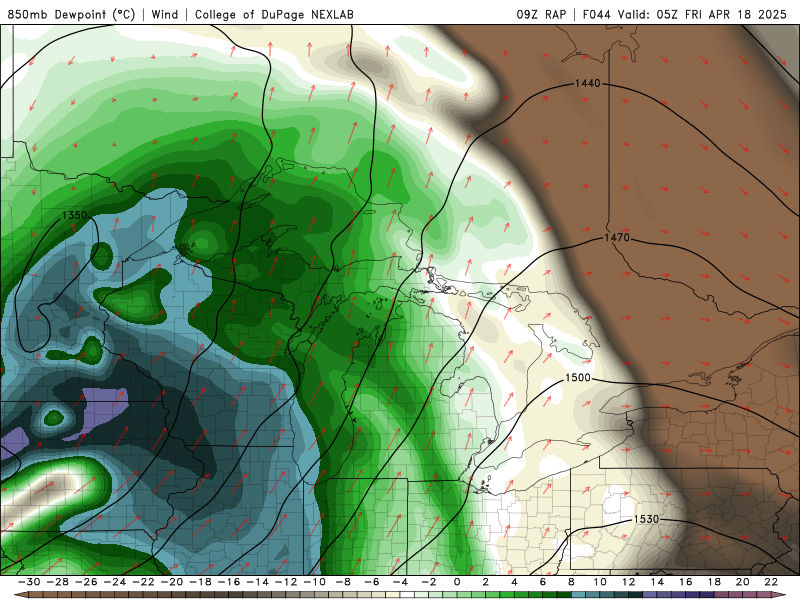This screenshot has width=800, height=600.
Task: Click the negative 2 scale value
Action: [429, 582]
